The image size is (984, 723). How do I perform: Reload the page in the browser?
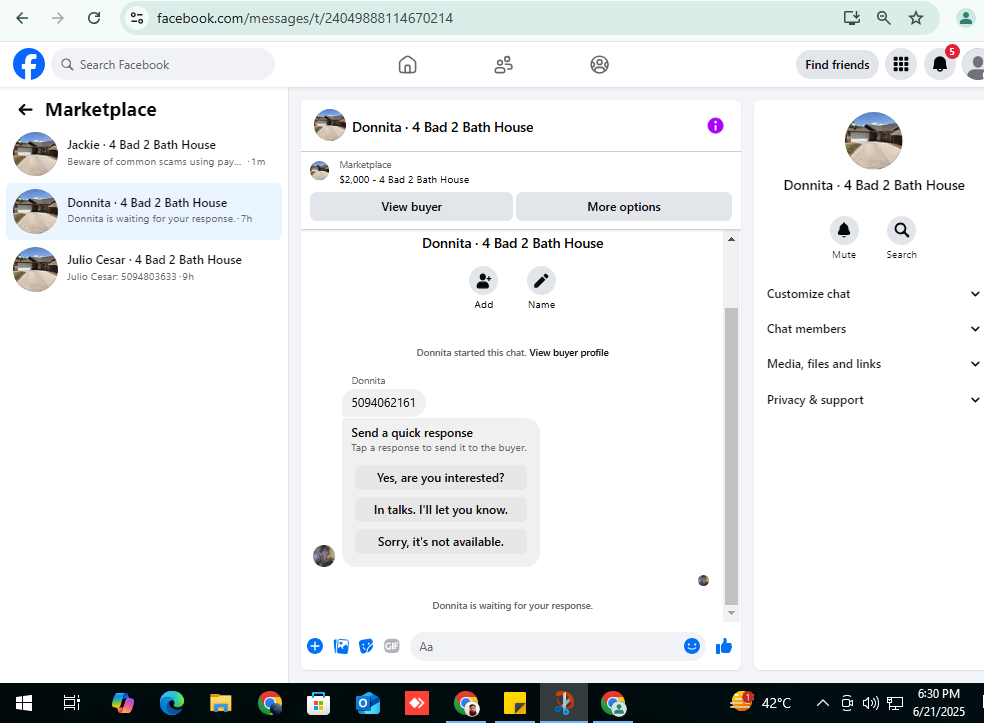coord(94,18)
